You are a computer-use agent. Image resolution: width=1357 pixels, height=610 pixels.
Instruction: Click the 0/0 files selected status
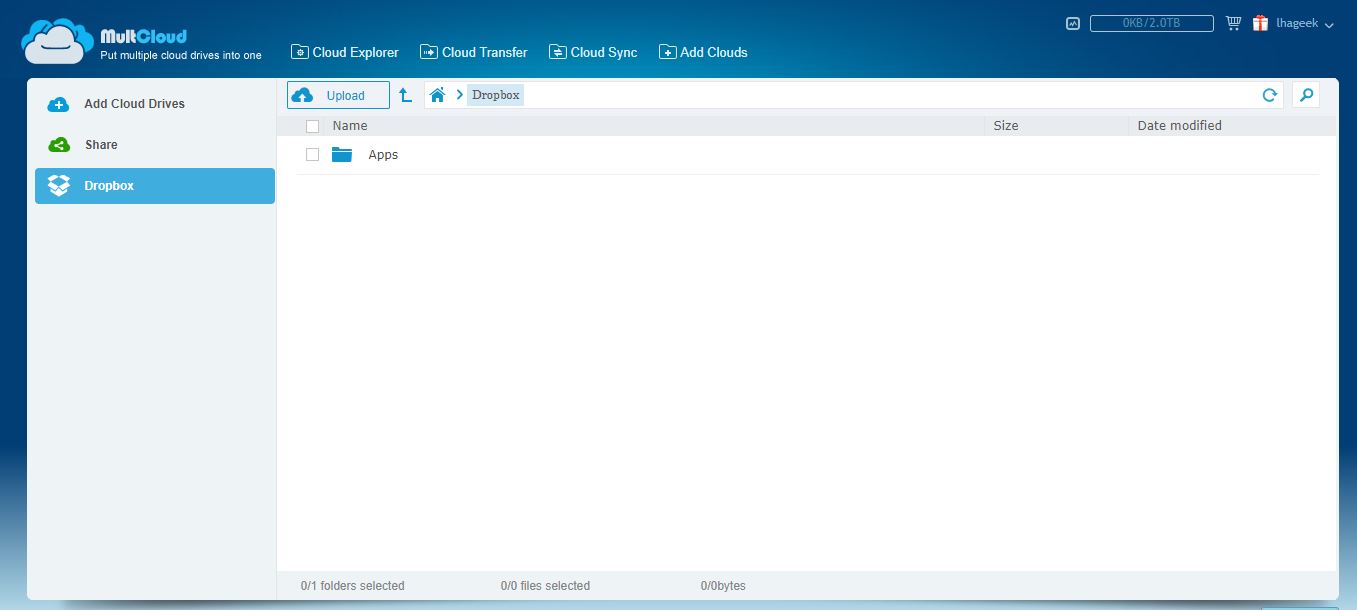click(545, 586)
